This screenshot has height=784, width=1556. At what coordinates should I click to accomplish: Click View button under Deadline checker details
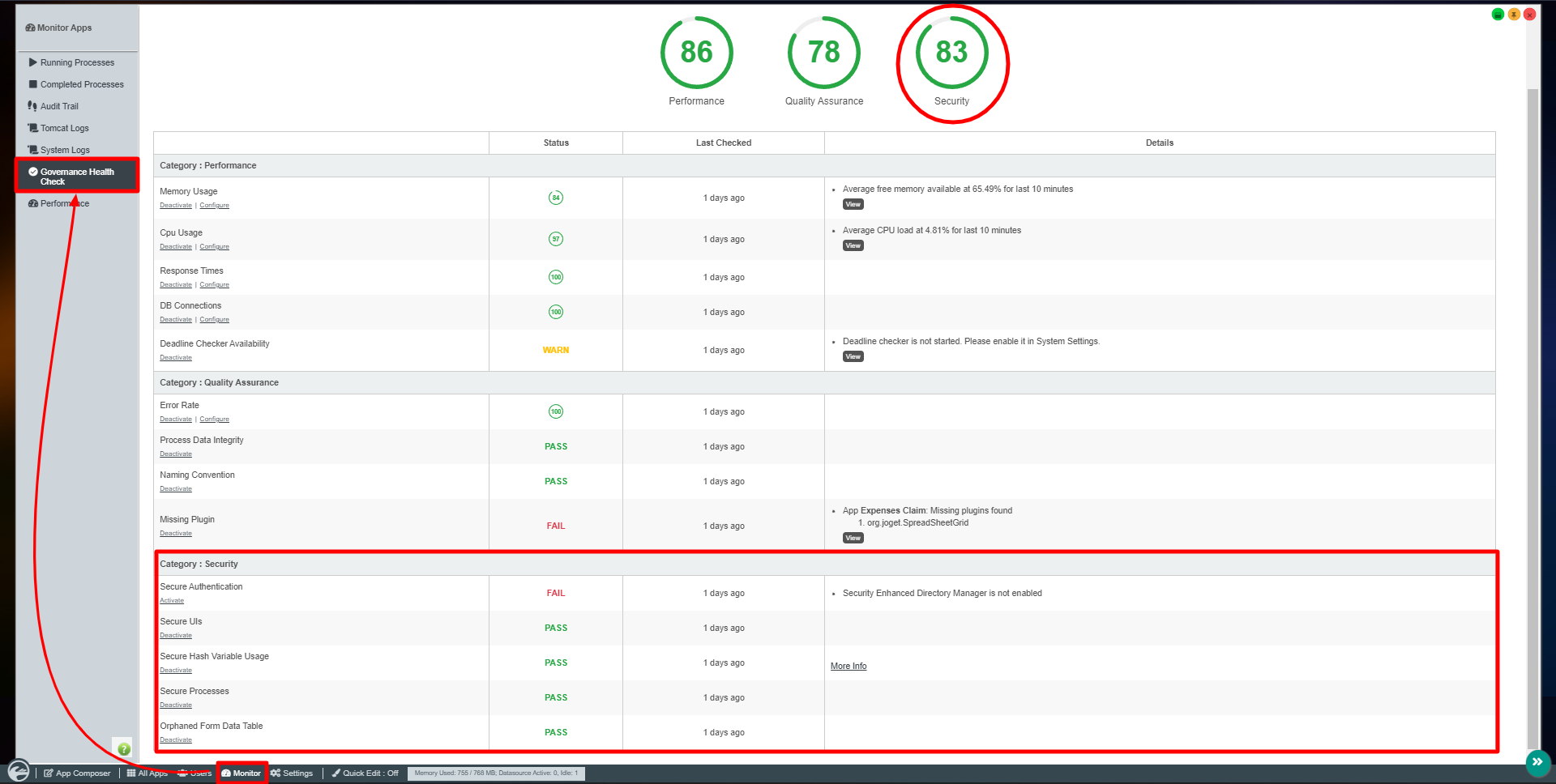[x=853, y=357]
